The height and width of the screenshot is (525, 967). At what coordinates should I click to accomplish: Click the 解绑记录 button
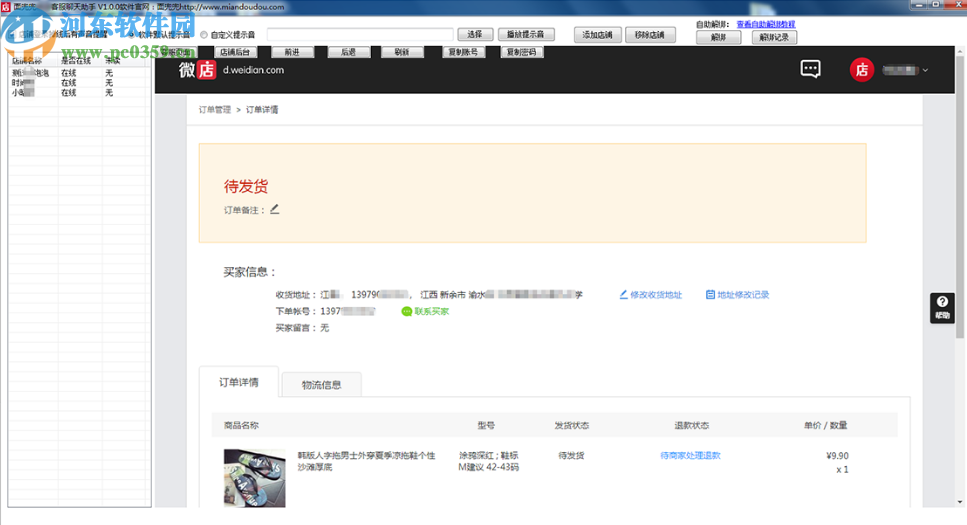pos(775,37)
